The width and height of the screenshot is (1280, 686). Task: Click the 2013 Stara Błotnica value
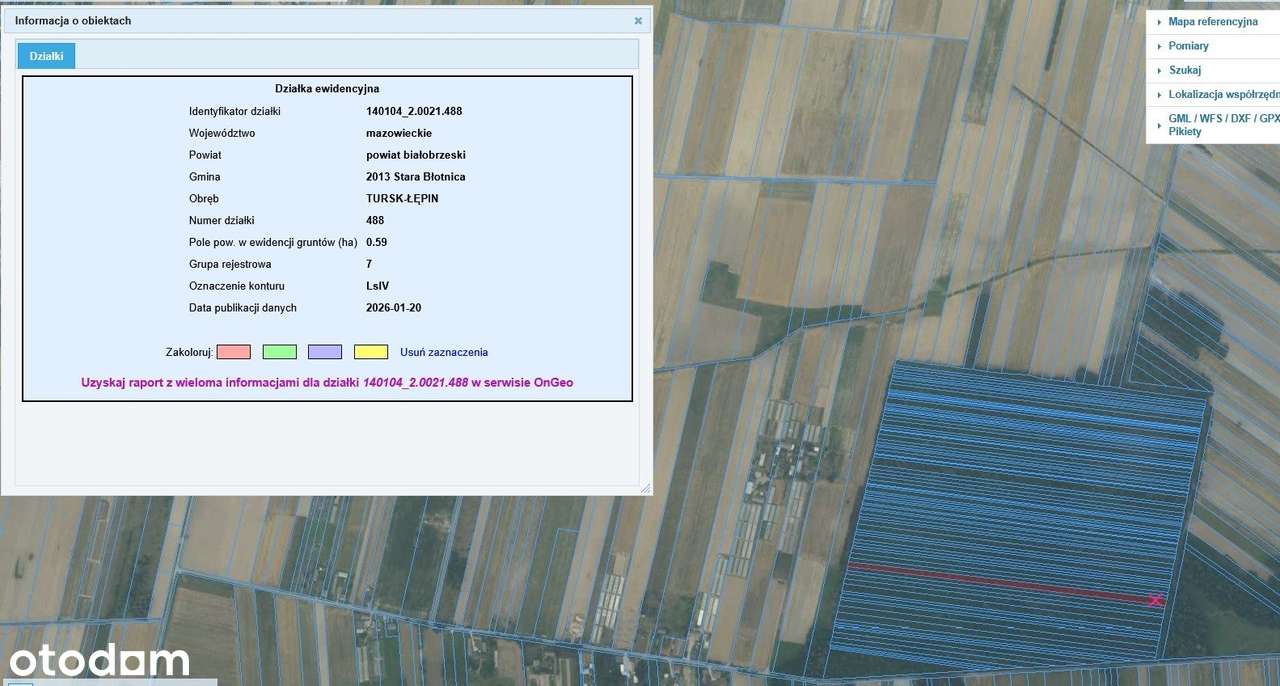point(416,177)
